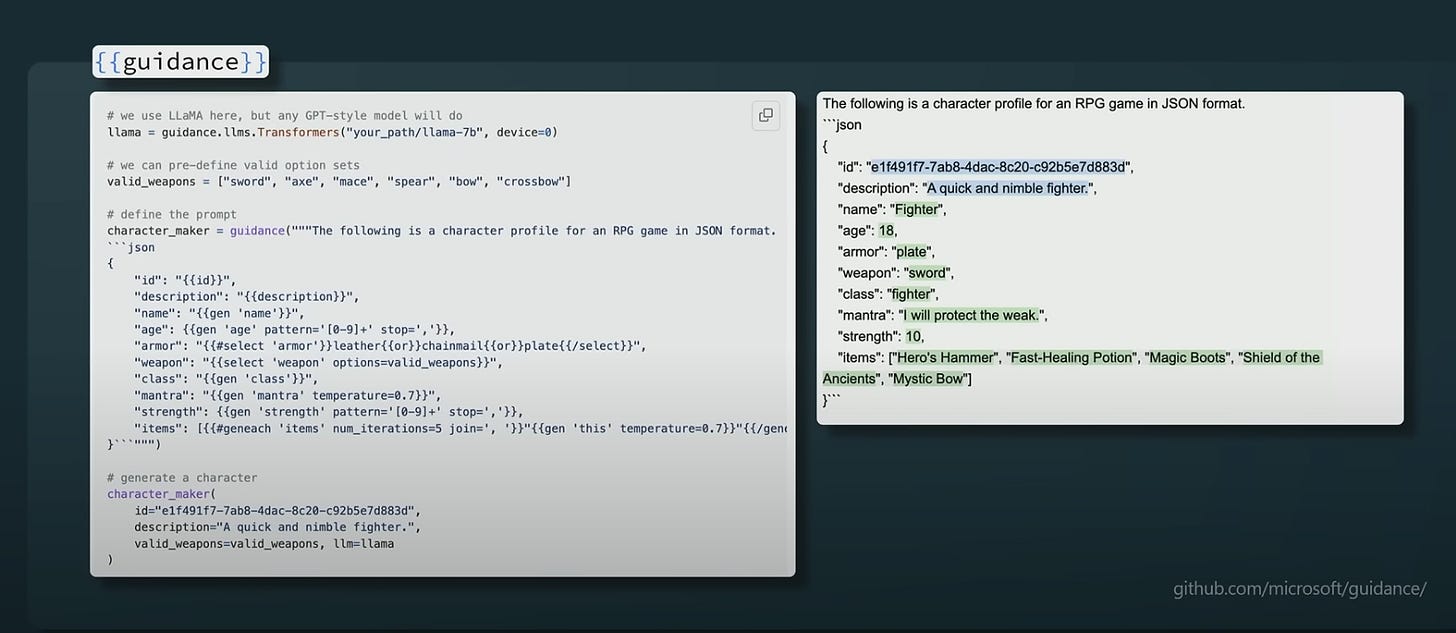This screenshot has width=1456, height=633.
Task: Click the '{{#select 'armor'}}' code line
Action: tap(390, 346)
